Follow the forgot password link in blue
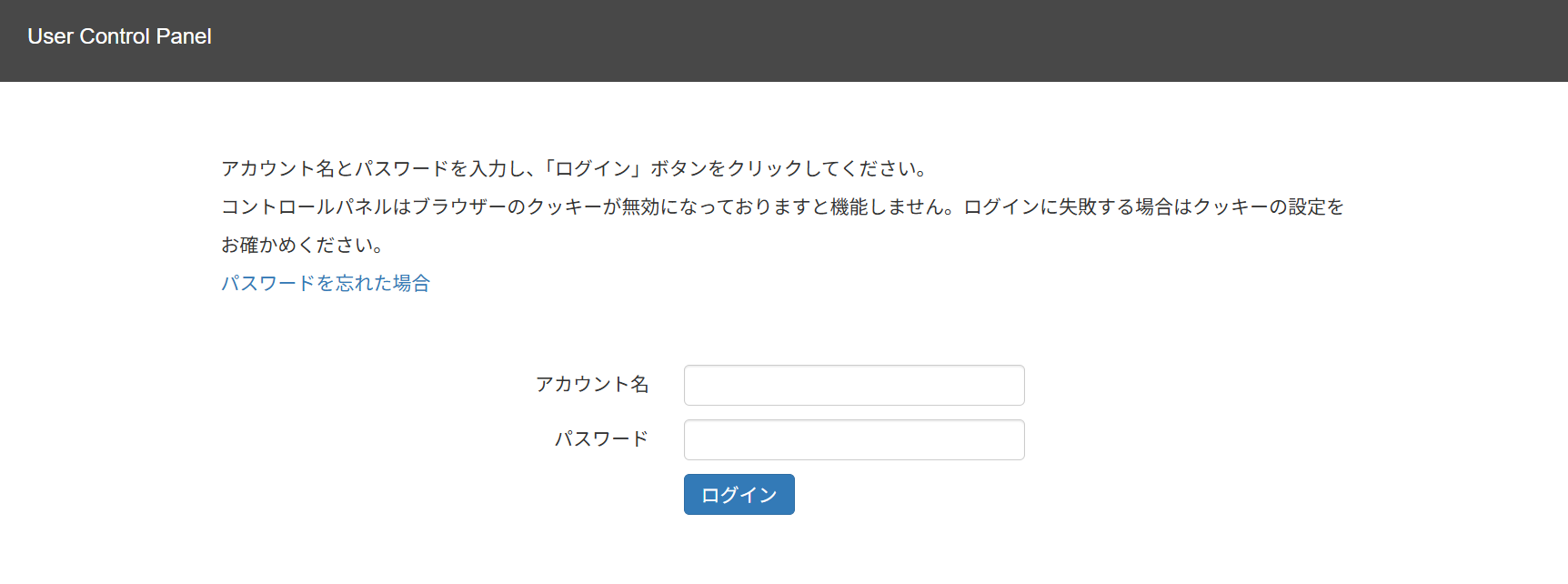 click(326, 283)
